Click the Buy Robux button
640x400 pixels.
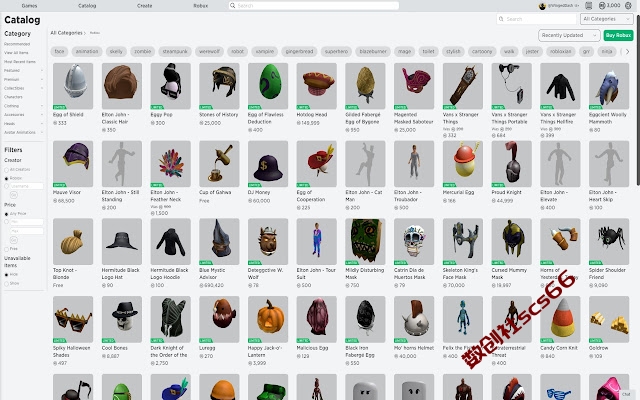(618, 36)
